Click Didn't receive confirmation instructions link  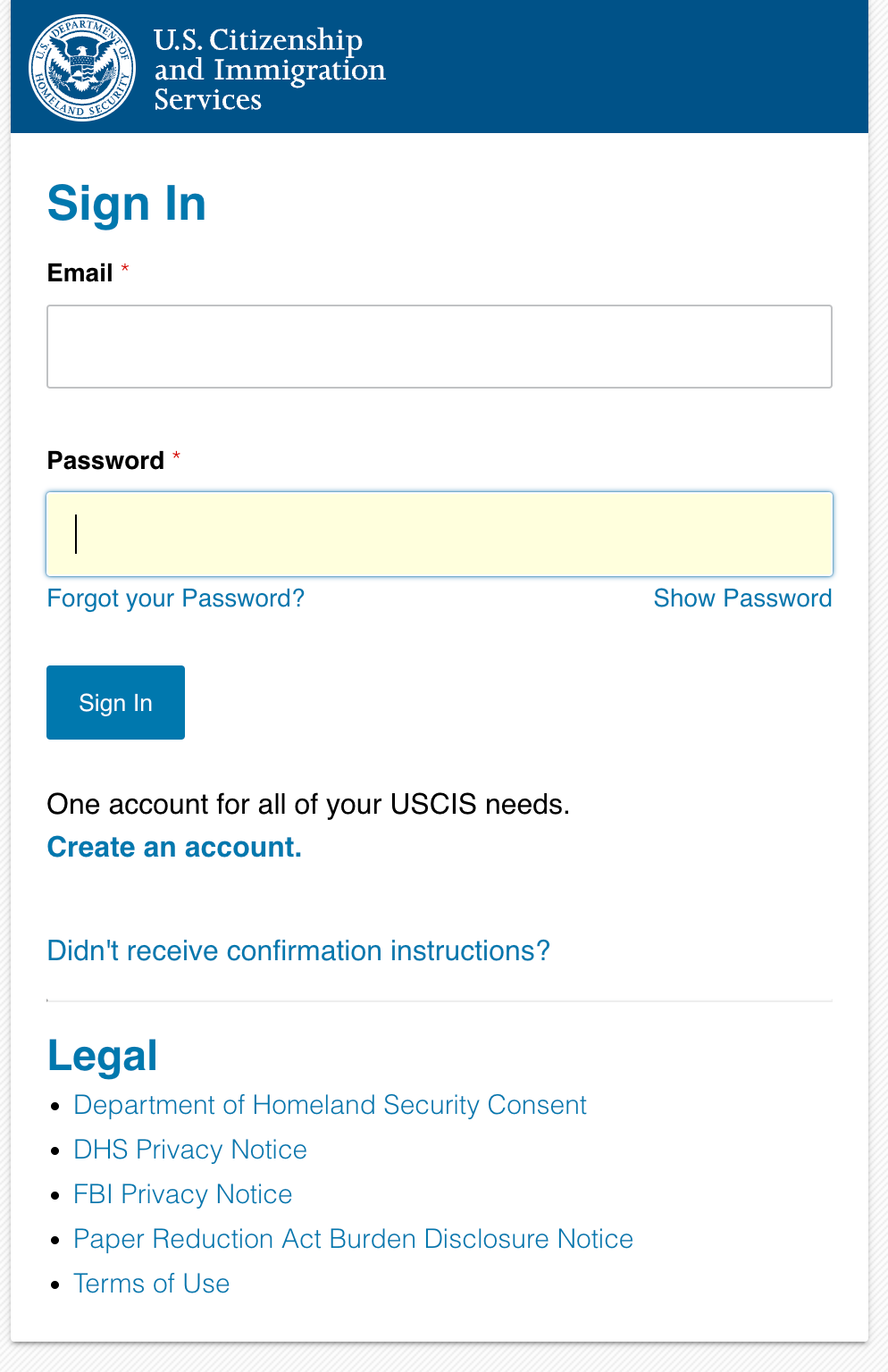click(298, 950)
